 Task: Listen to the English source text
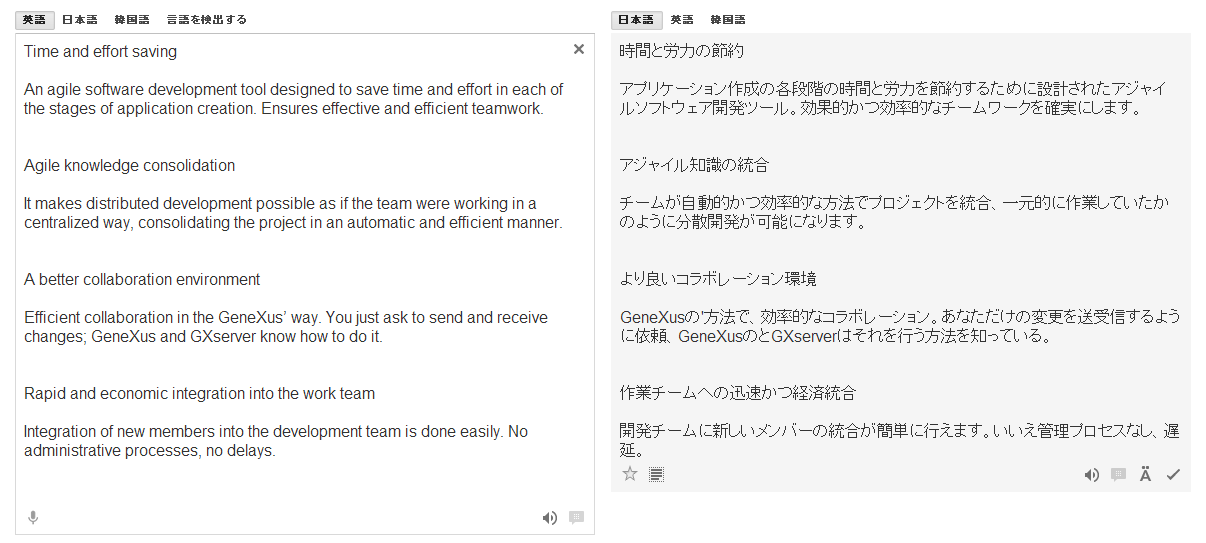[x=549, y=517]
